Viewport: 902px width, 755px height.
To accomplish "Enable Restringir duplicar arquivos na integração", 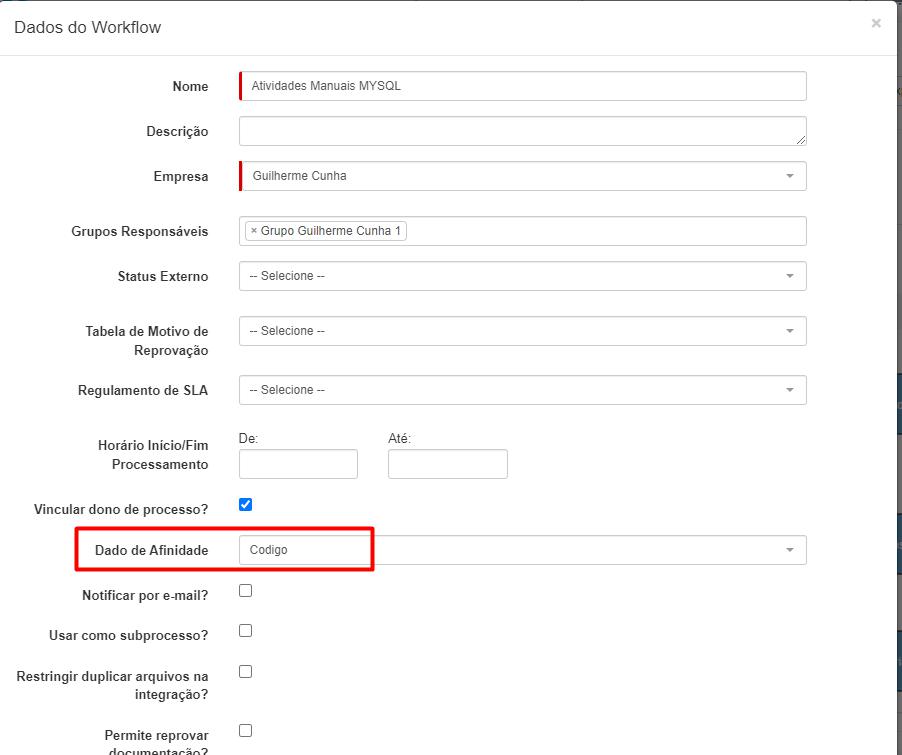I will pos(245,672).
